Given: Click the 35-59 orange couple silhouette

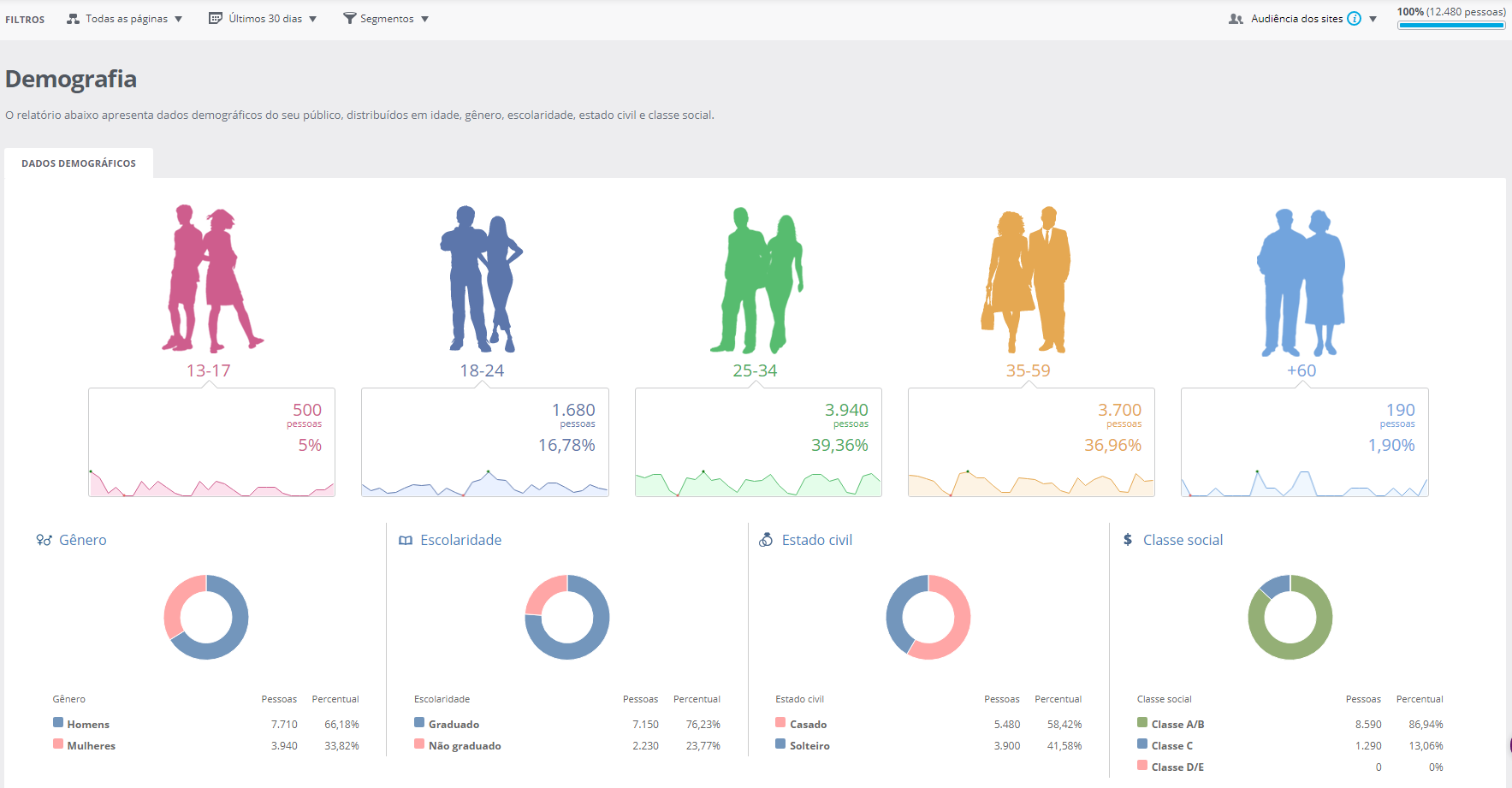Looking at the screenshot, I should [1026, 281].
